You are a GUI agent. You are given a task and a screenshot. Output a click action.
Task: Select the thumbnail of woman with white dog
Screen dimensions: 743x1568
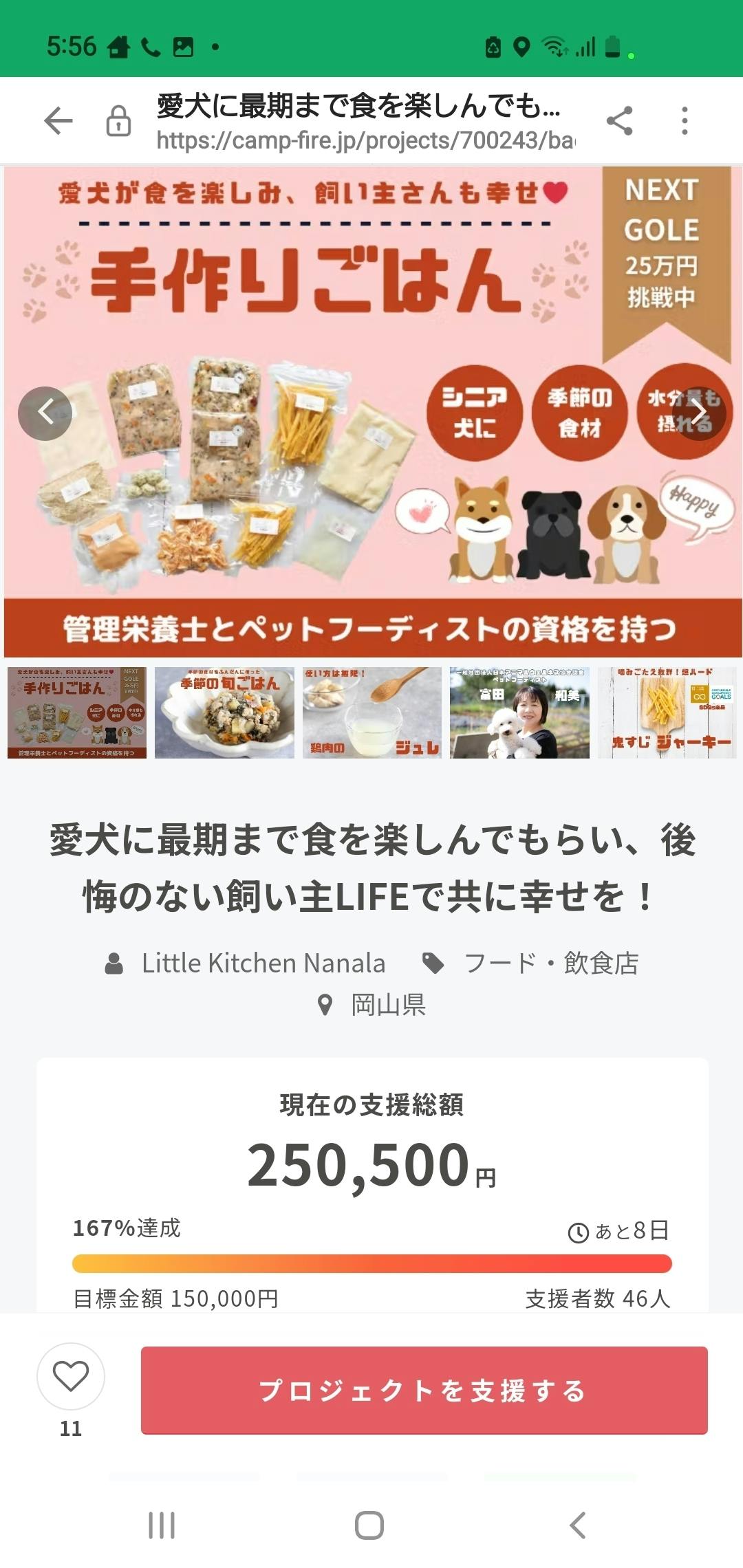click(x=519, y=712)
